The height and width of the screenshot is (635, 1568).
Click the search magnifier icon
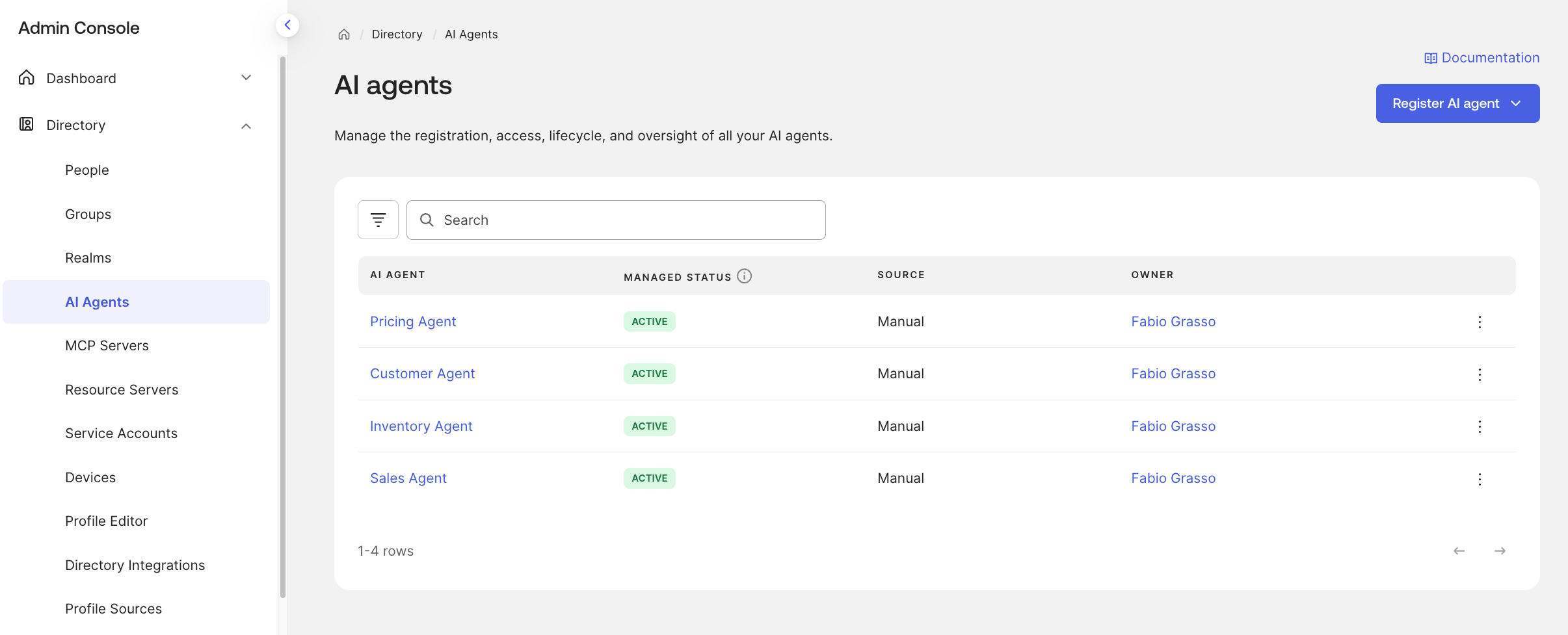coord(427,220)
